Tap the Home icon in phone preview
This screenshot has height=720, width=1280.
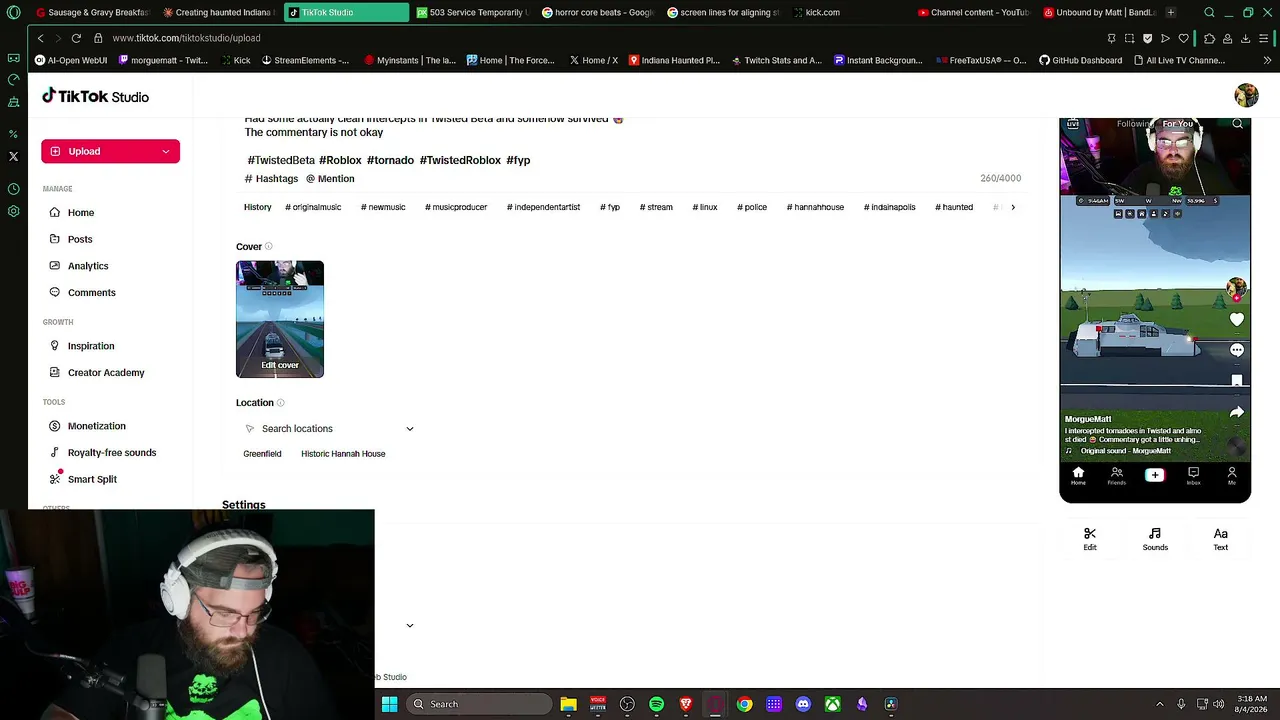coord(1078,476)
